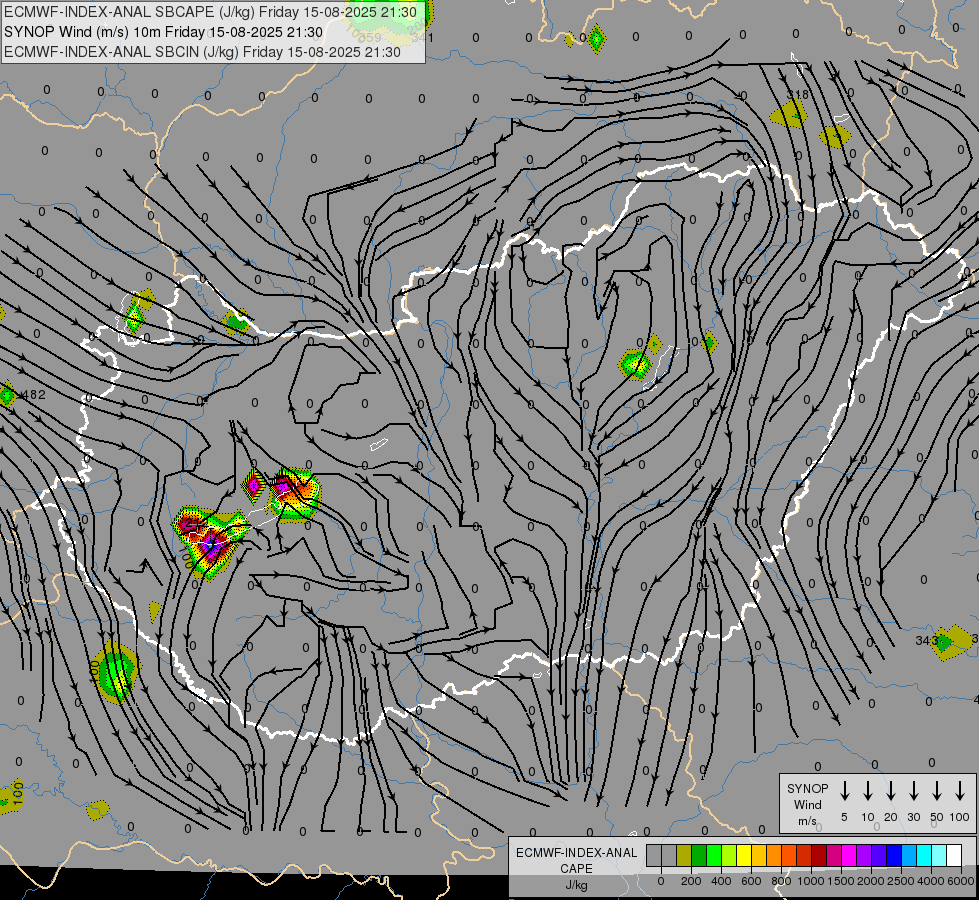Viewport: 979px width, 900px height.
Task: Pick the pure yellow CAPE legend swatch
Action: pyautogui.click(x=744, y=855)
